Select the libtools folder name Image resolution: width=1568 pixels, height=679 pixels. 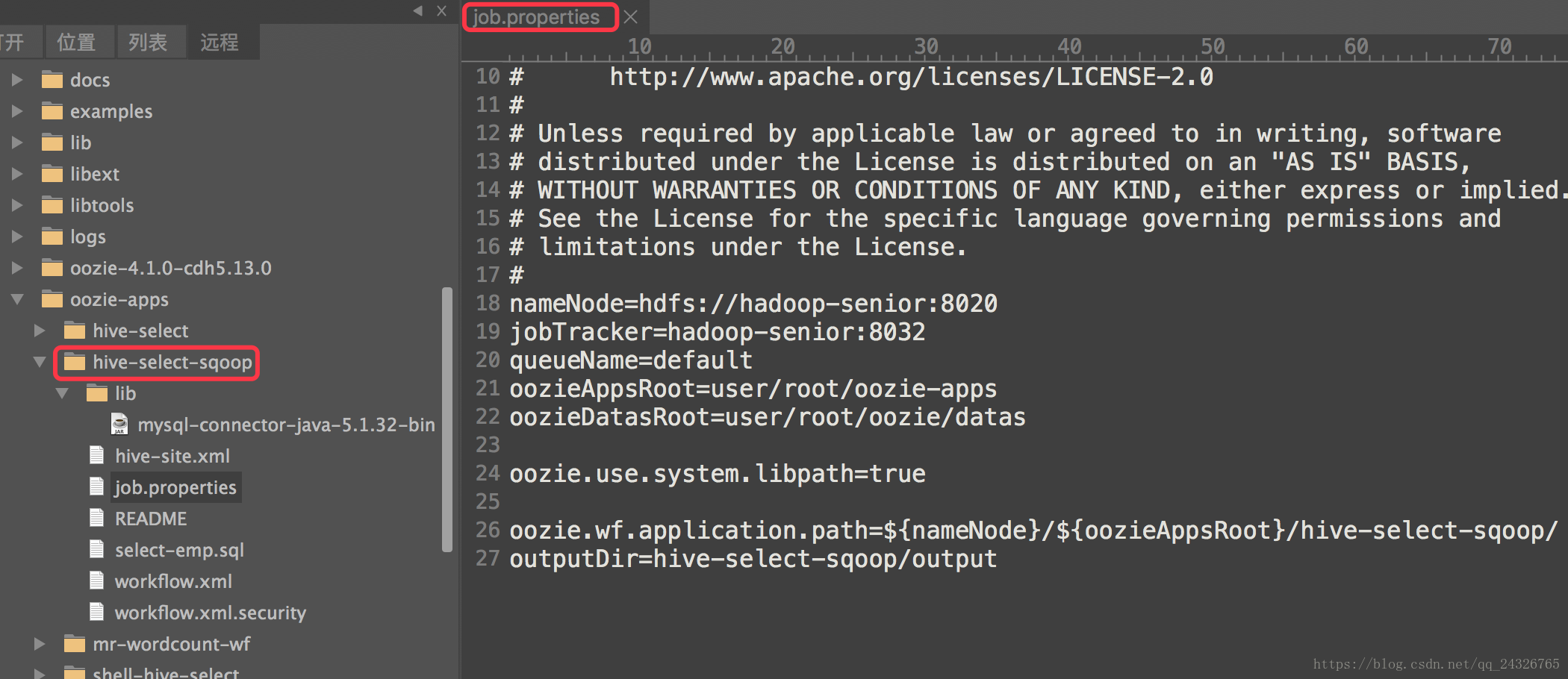(x=102, y=205)
